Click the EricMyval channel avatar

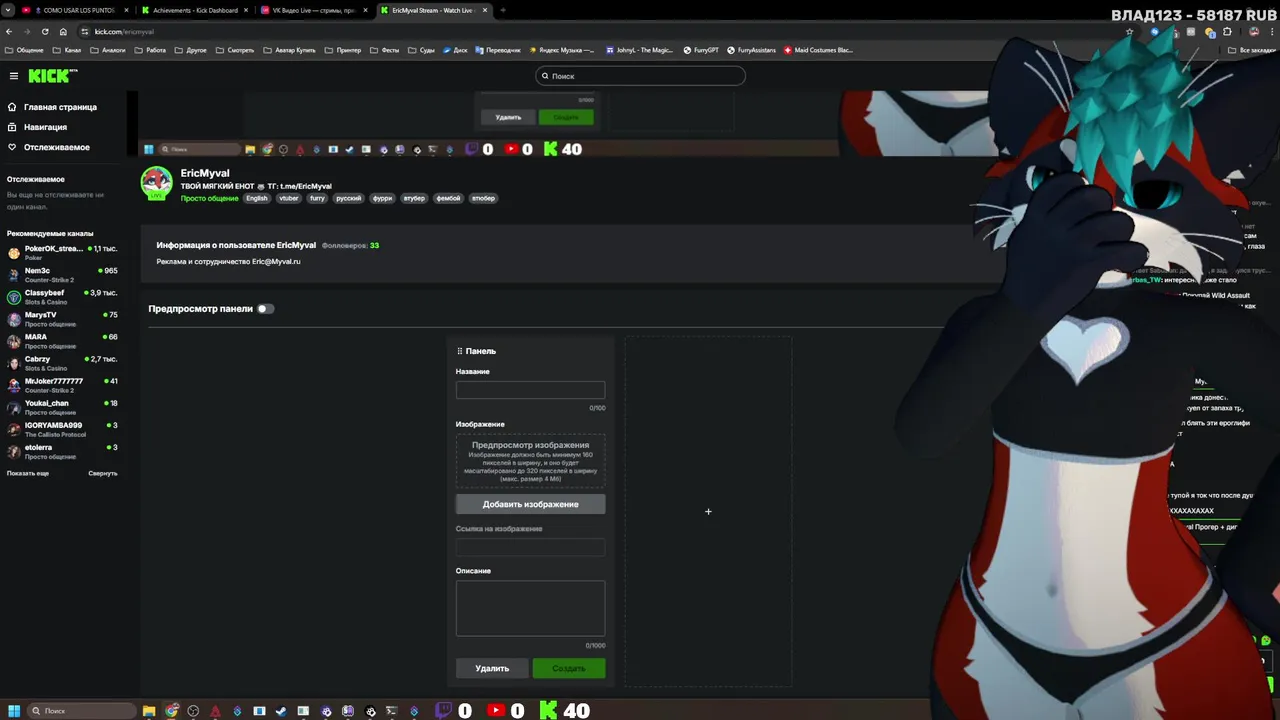(156, 184)
